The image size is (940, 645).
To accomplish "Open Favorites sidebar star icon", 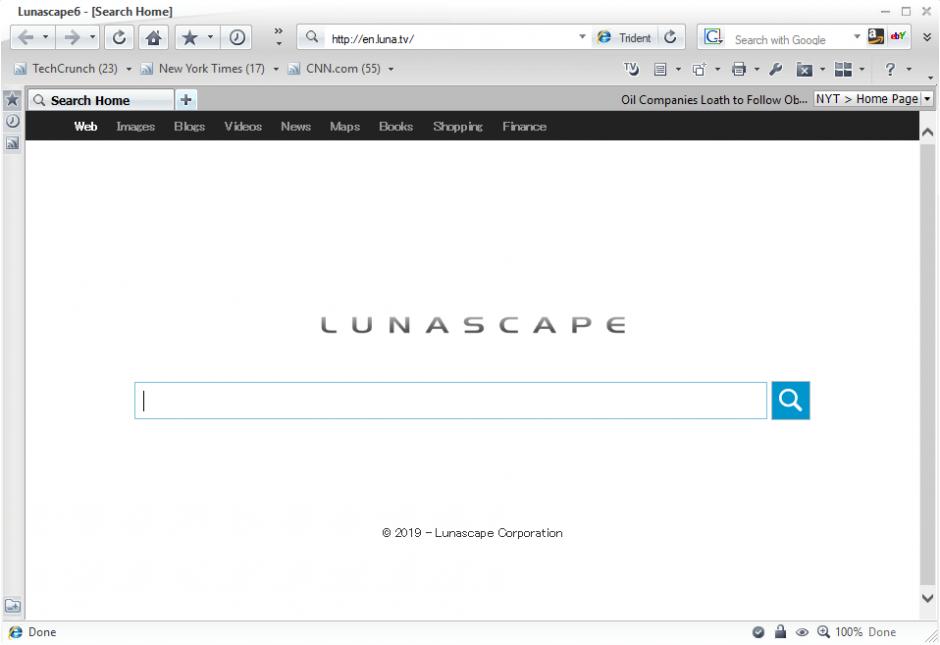I will coord(12,100).
